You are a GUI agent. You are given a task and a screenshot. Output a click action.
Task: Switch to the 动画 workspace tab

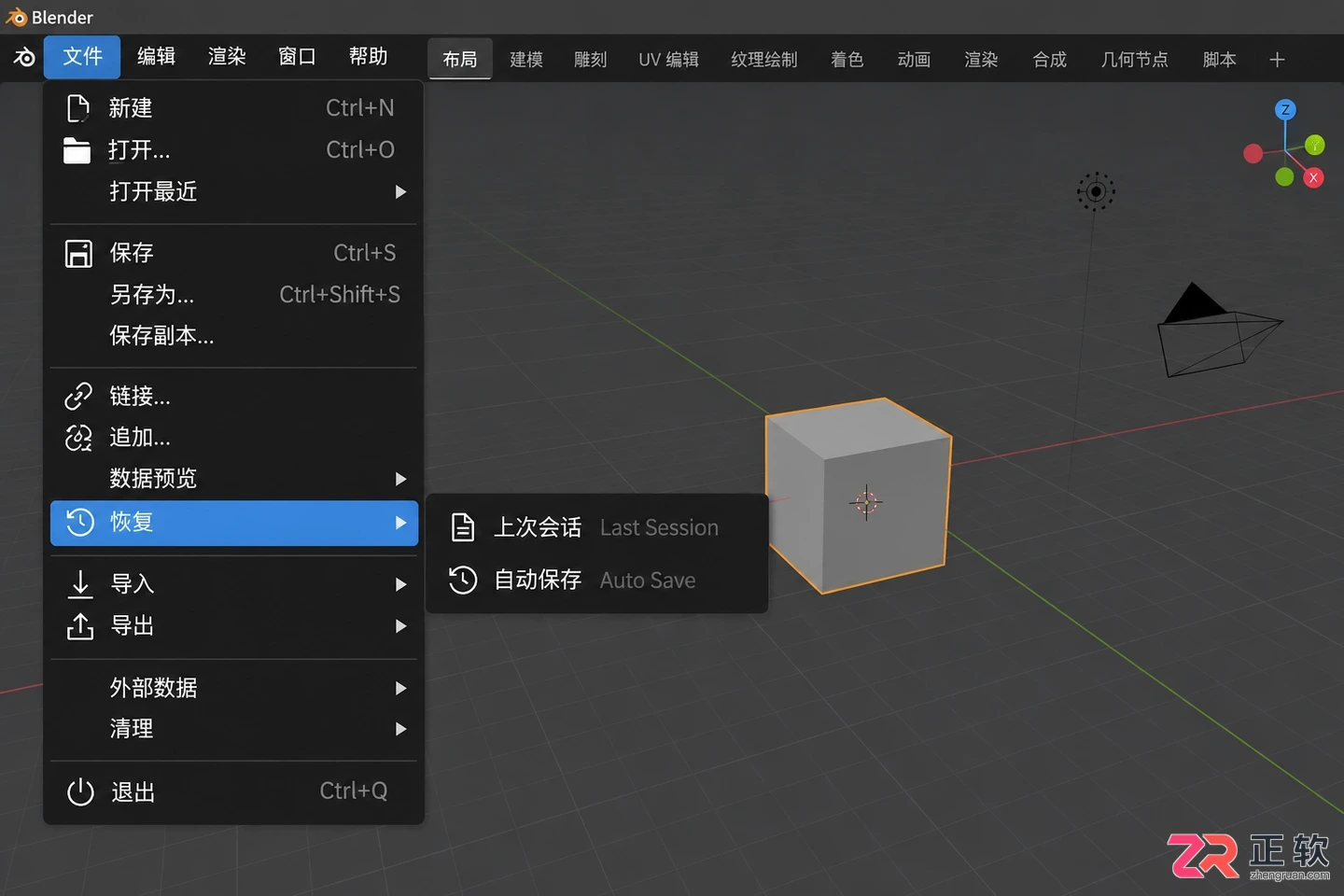915,60
